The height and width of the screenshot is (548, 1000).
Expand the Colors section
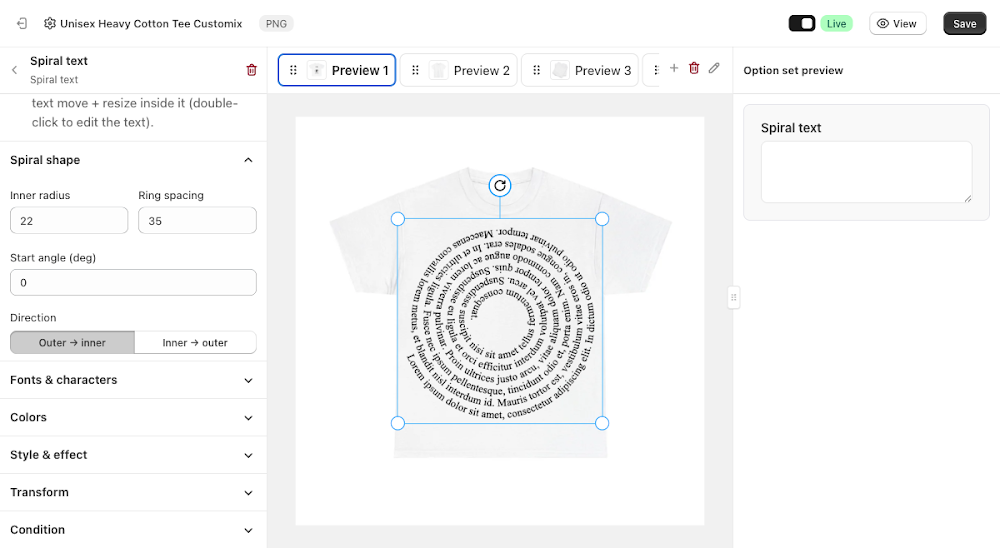pos(133,417)
